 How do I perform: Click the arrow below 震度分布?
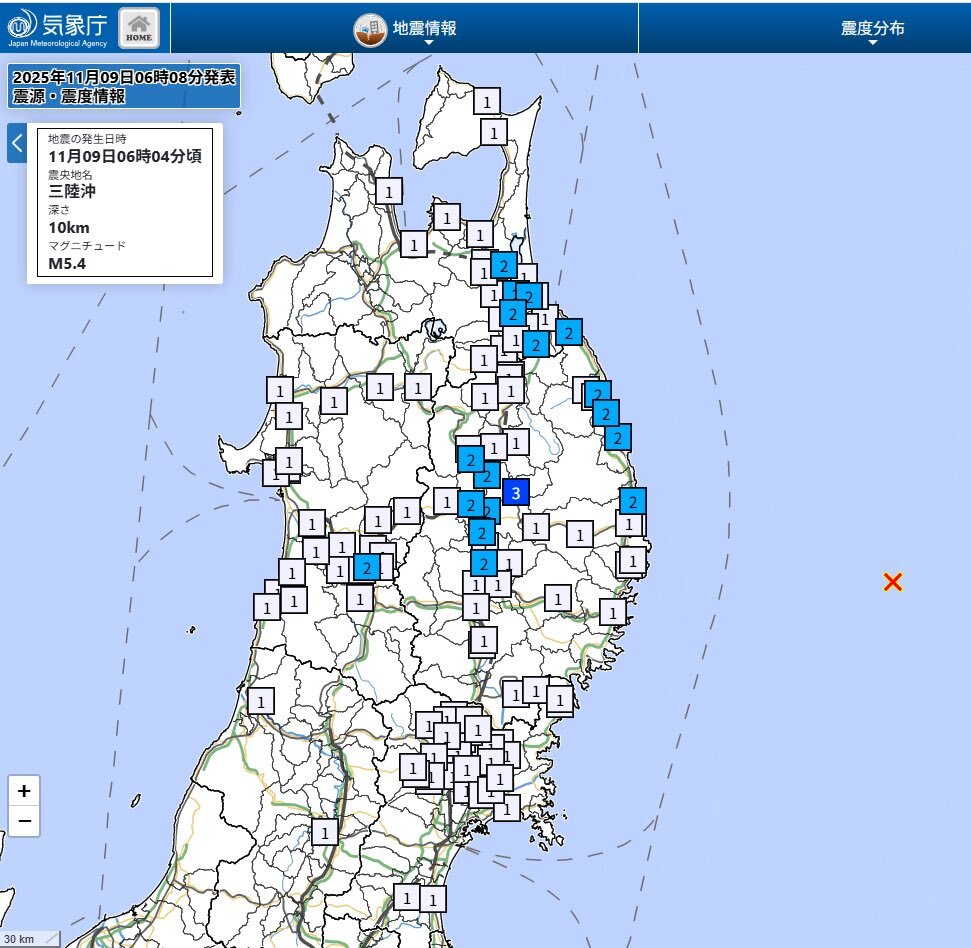pyautogui.click(x=872, y=43)
